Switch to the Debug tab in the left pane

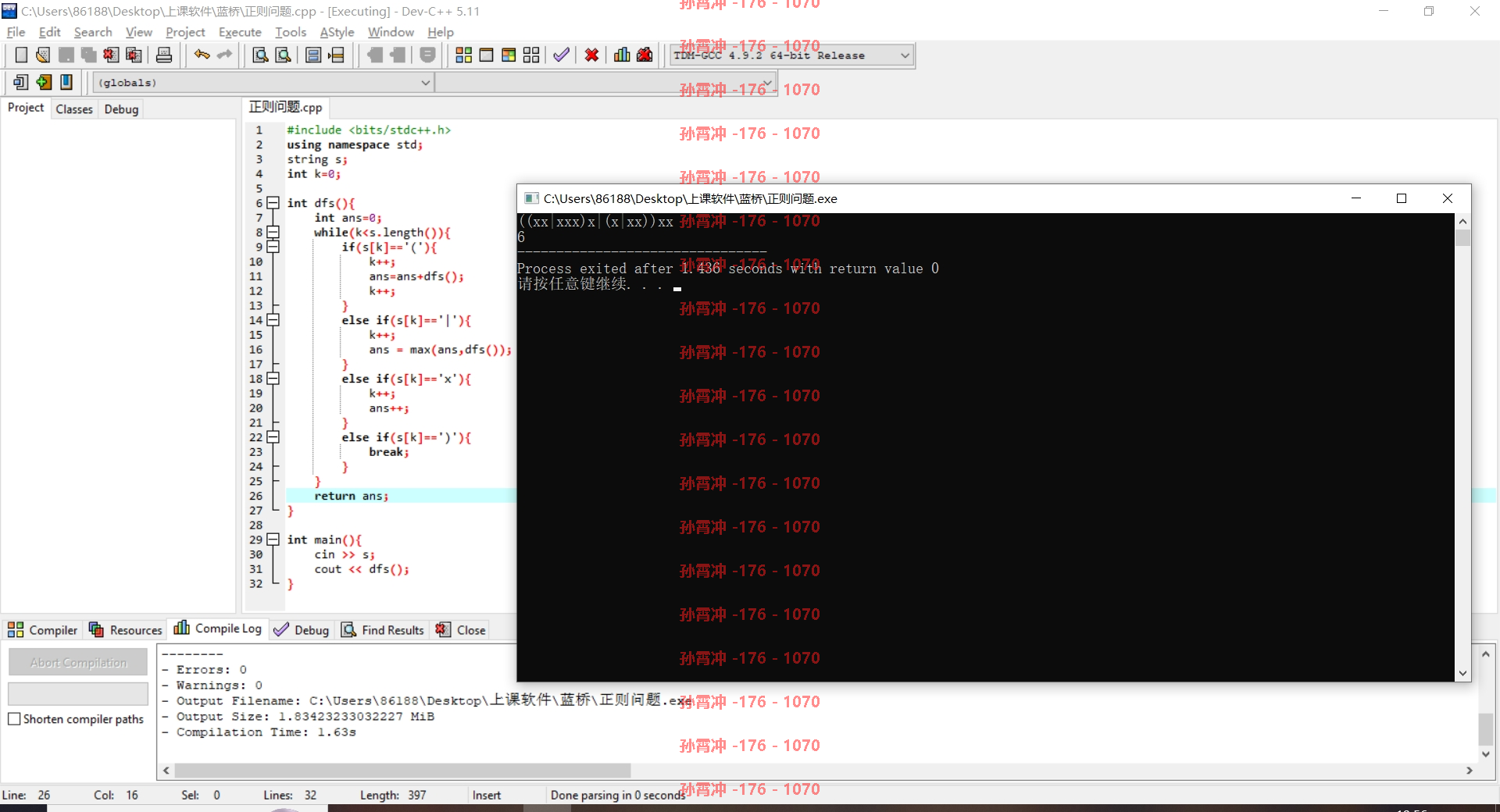tap(121, 109)
